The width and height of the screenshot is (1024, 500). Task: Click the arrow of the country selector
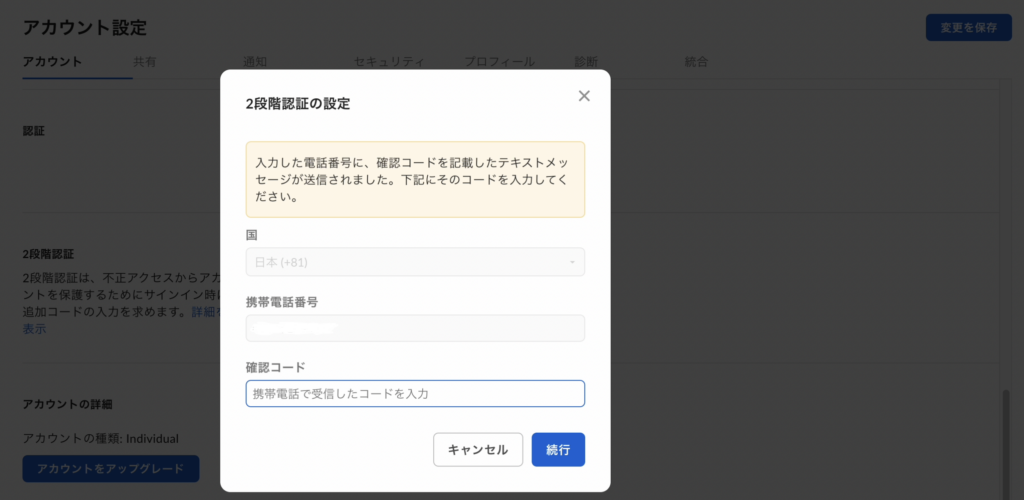pos(572,262)
